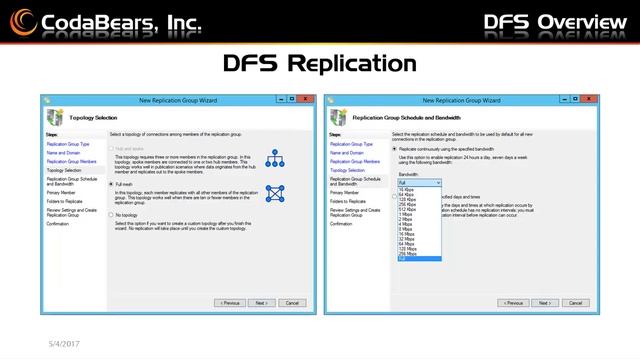Open Name and Domain step in Schedule wizard
Screen dimensions: 640x360
click(347, 153)
